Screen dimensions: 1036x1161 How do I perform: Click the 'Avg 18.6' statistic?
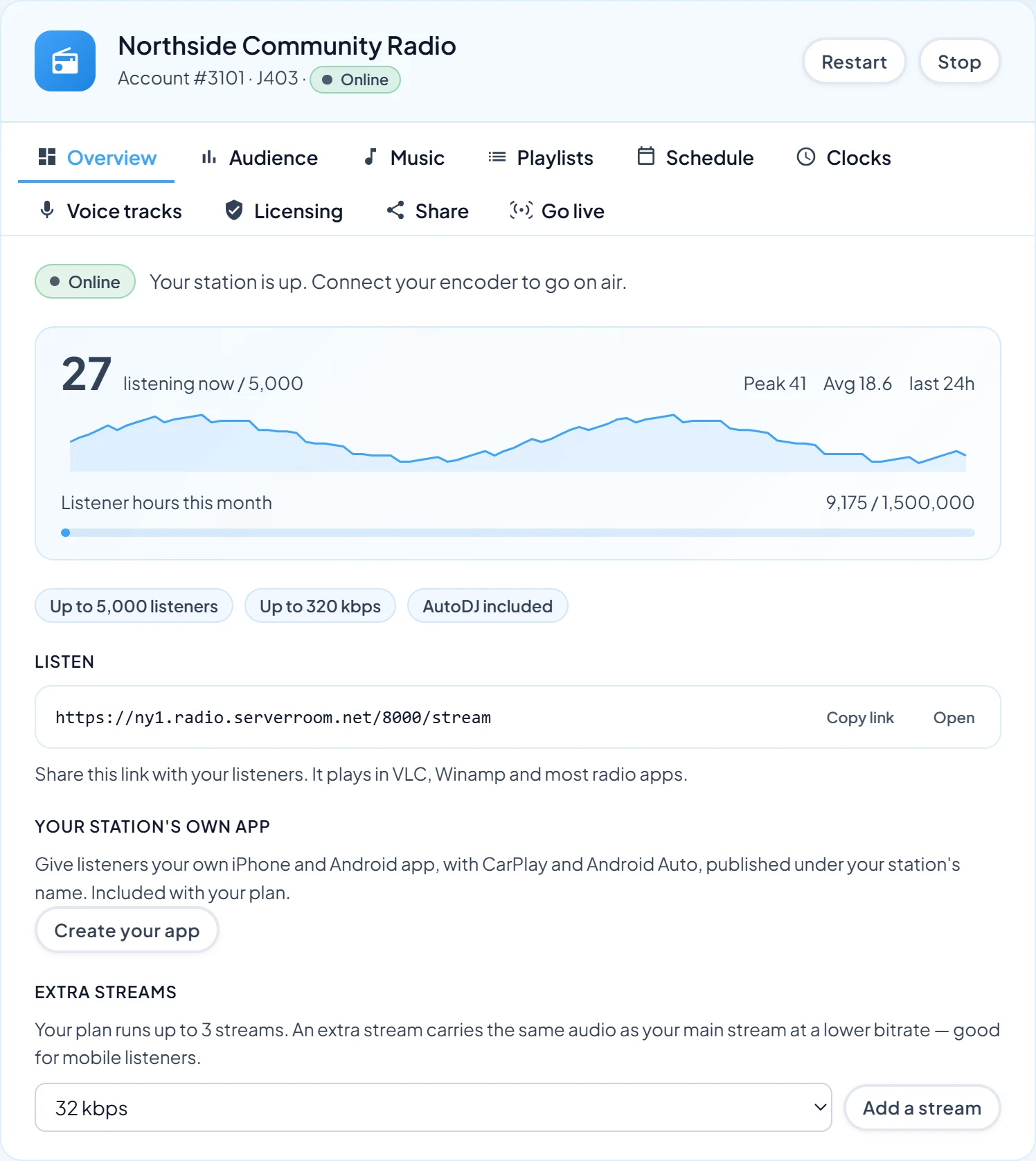[x=857, y=384]
